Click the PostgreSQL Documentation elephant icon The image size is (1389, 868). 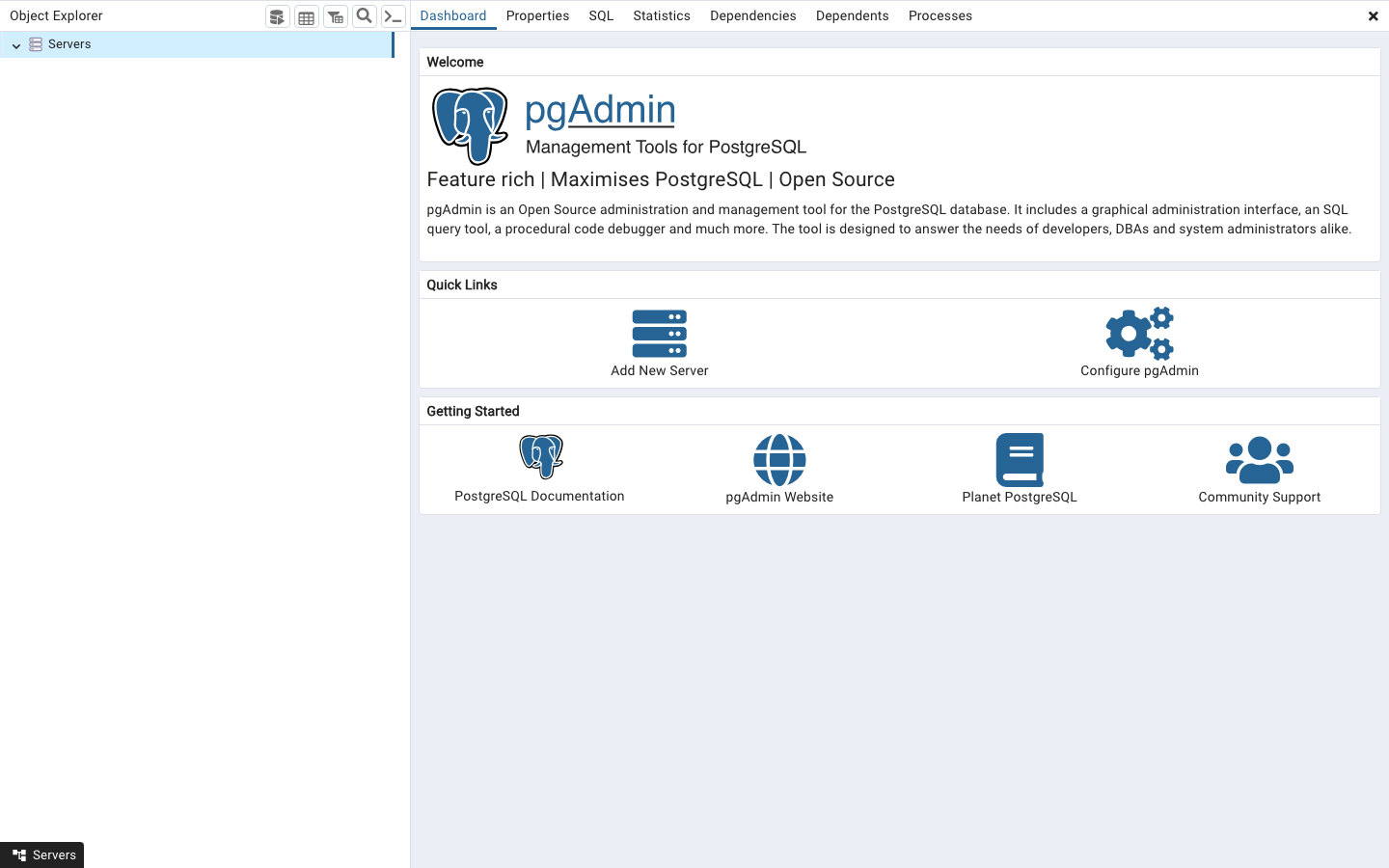[x=540, y=456]
